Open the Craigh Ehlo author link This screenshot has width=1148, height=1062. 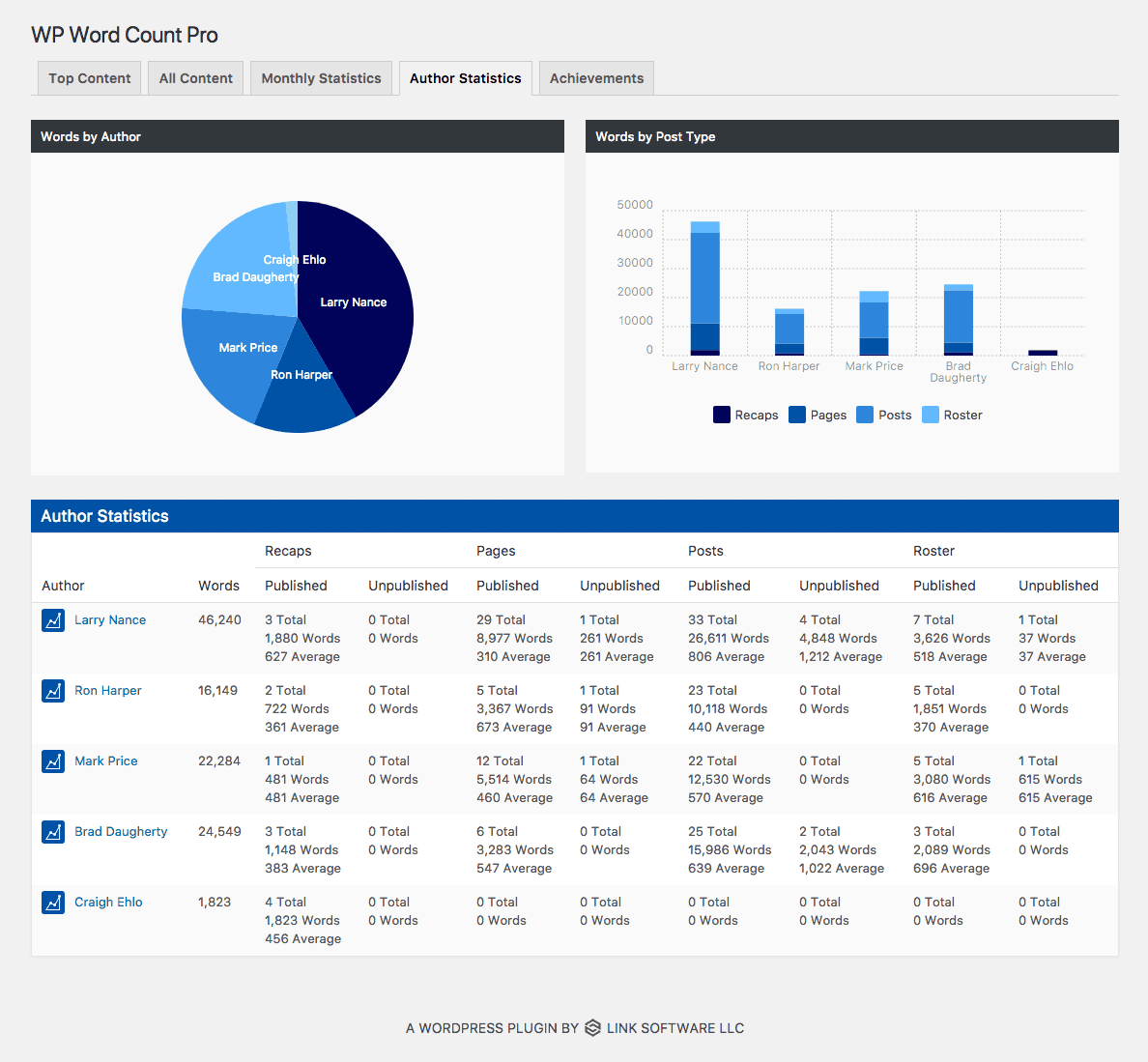tap(108, 903)
